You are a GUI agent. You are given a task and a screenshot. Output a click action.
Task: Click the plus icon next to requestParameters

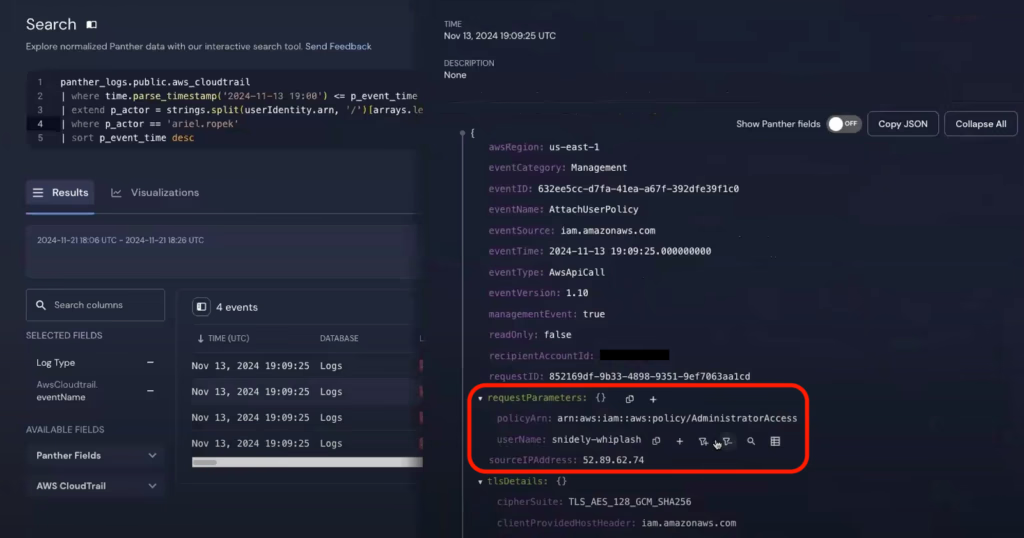[x=653, y=398]
